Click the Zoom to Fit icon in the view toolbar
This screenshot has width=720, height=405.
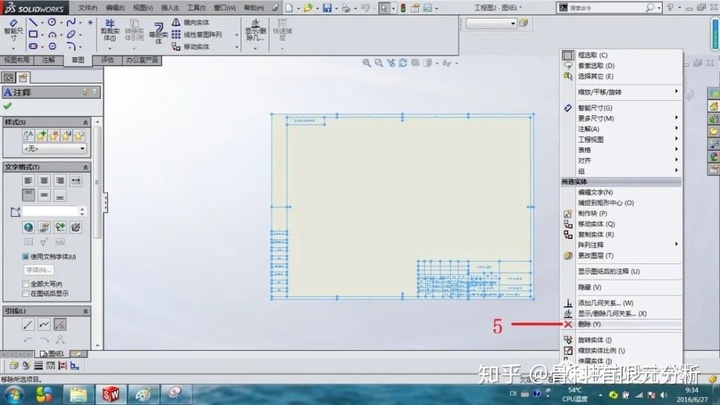coord(366,63)
